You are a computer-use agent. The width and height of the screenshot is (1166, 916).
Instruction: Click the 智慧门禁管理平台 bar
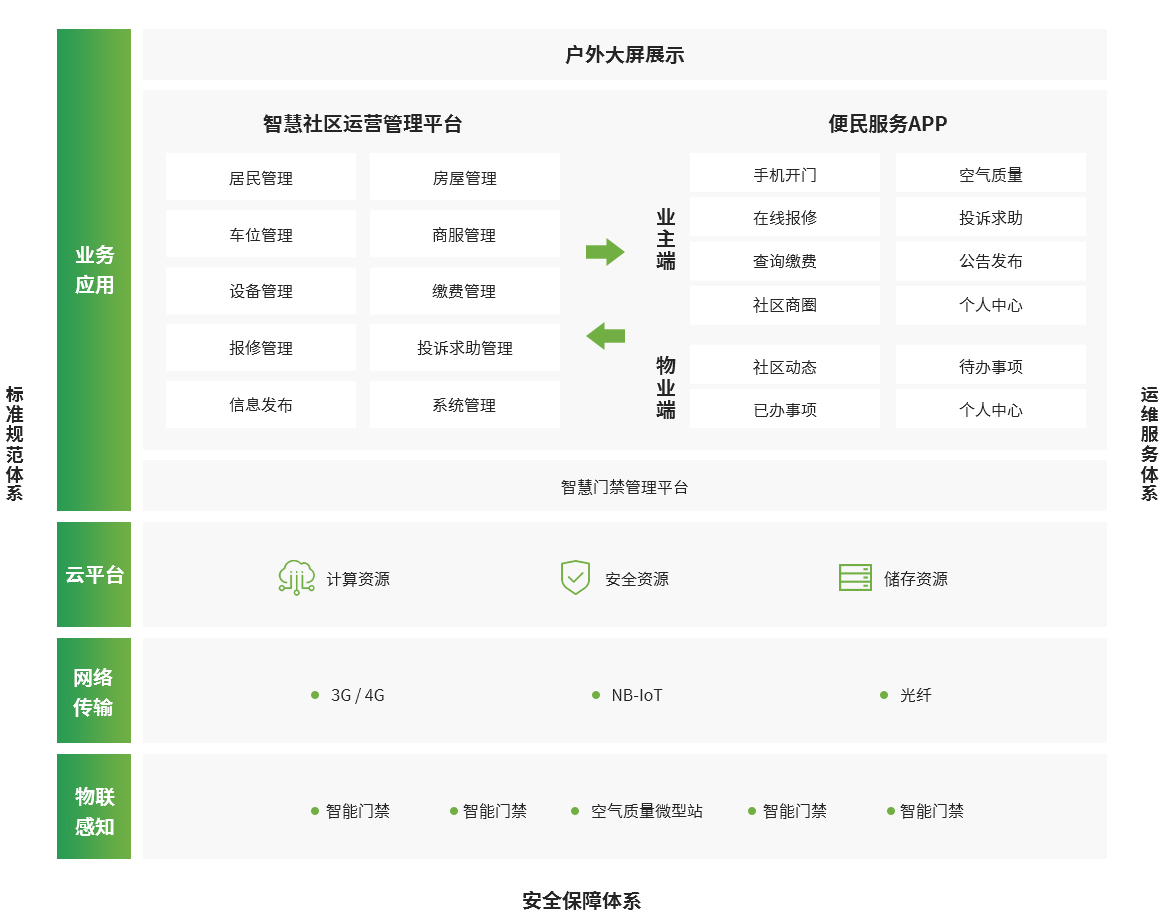625,487
